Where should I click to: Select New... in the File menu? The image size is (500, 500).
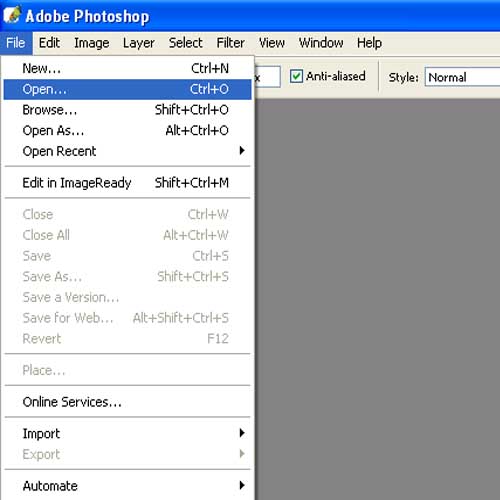point(127,68)
